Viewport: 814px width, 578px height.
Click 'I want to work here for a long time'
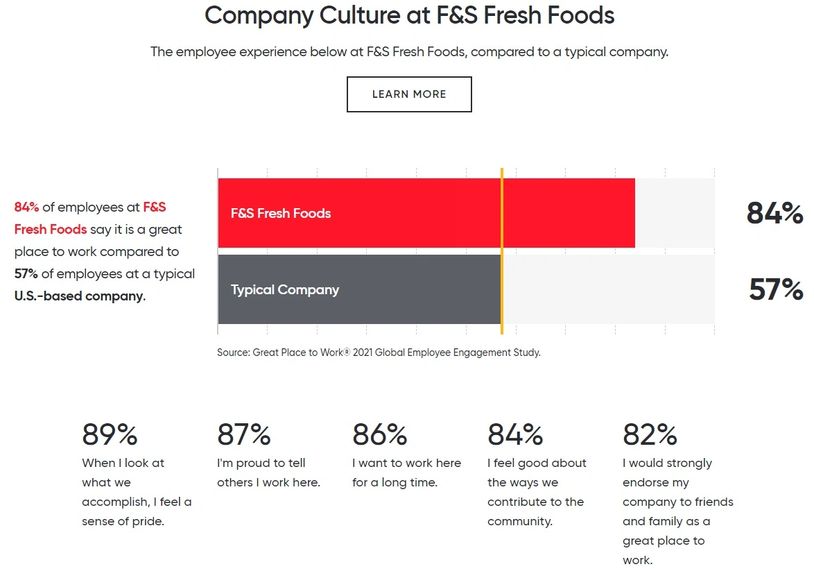(x=406, y=473)
